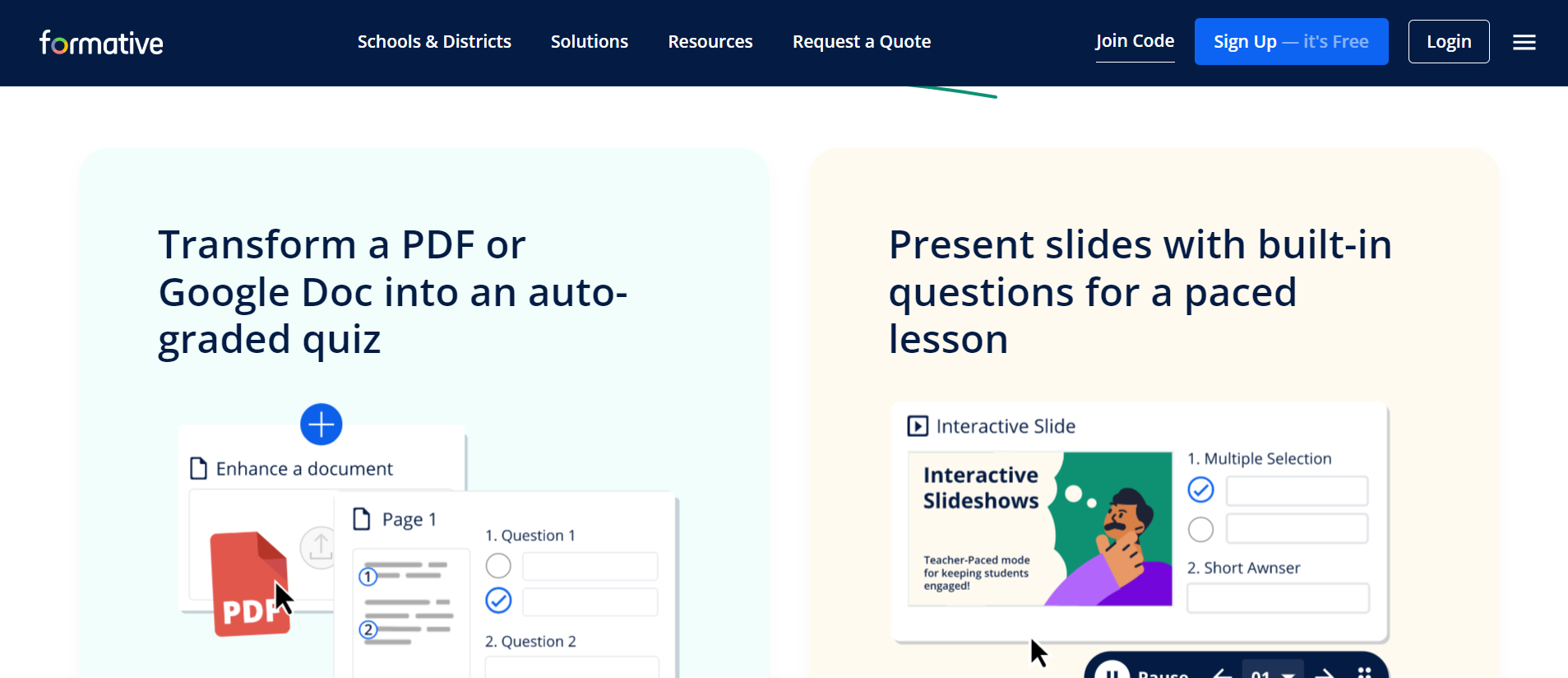The width and height of the screenshot is (1568, 678).
Task: Expand the Resources menu
Action: [710, 41]
